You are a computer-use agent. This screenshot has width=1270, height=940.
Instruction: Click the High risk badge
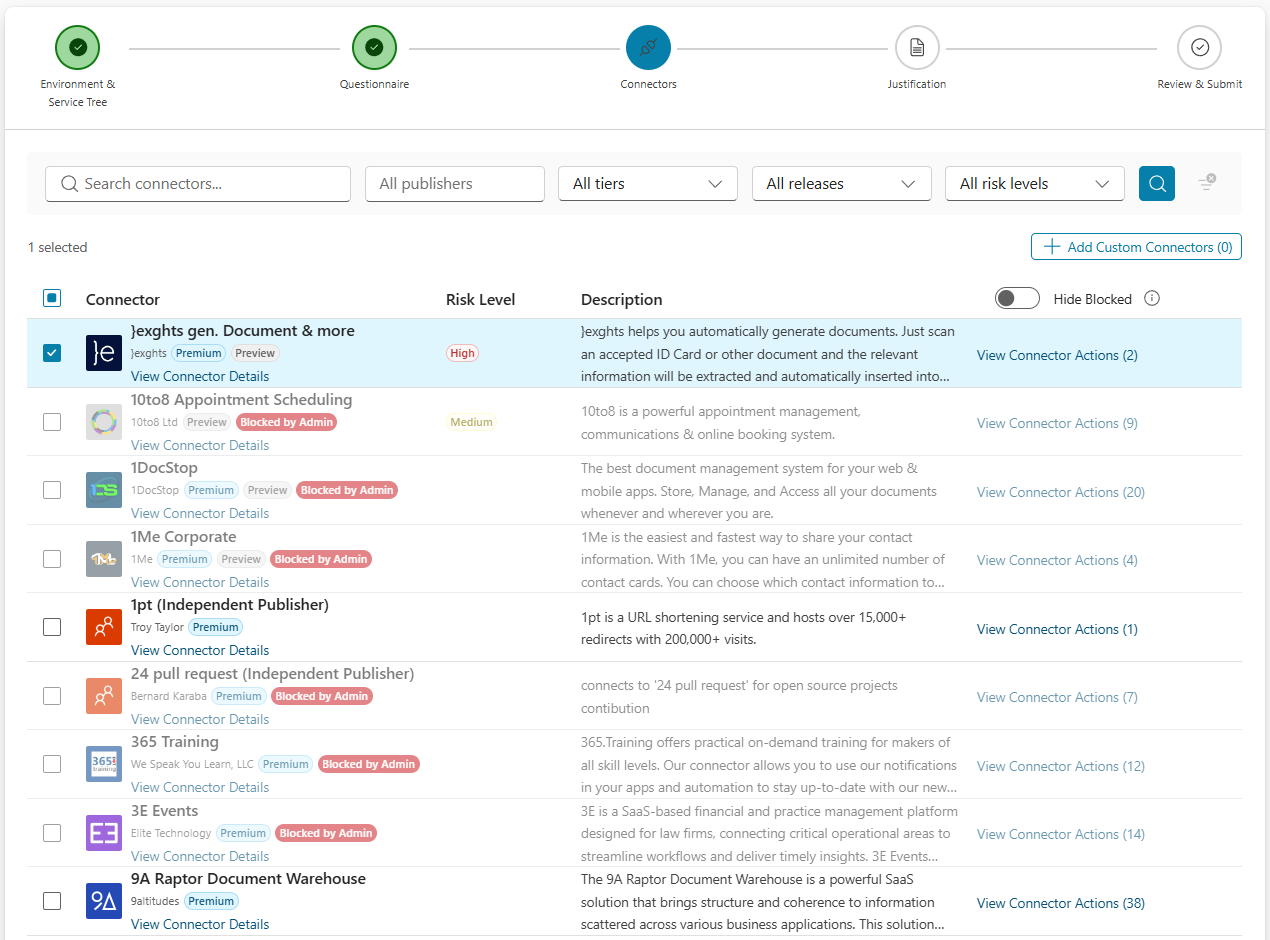pos(463,353)
